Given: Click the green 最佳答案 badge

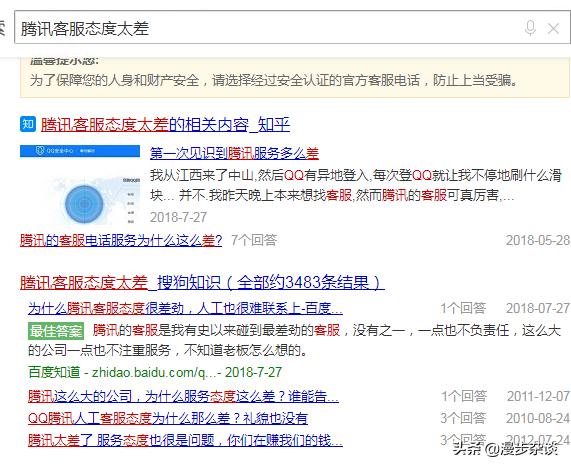Looking at the screenshot, I should (56, 331).
